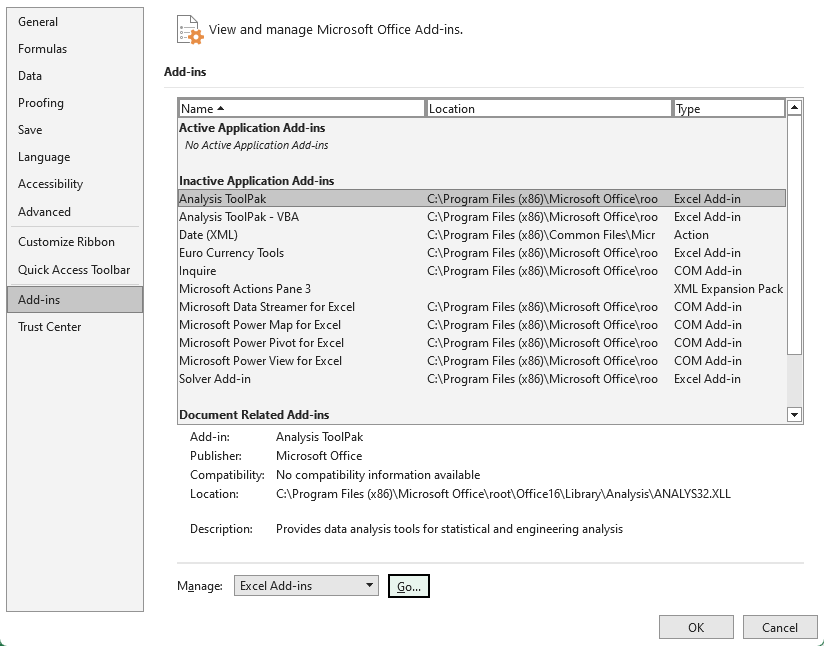The image size is (824, 646).
Task: Click the Type column header
Action: [x=729, y=108]
